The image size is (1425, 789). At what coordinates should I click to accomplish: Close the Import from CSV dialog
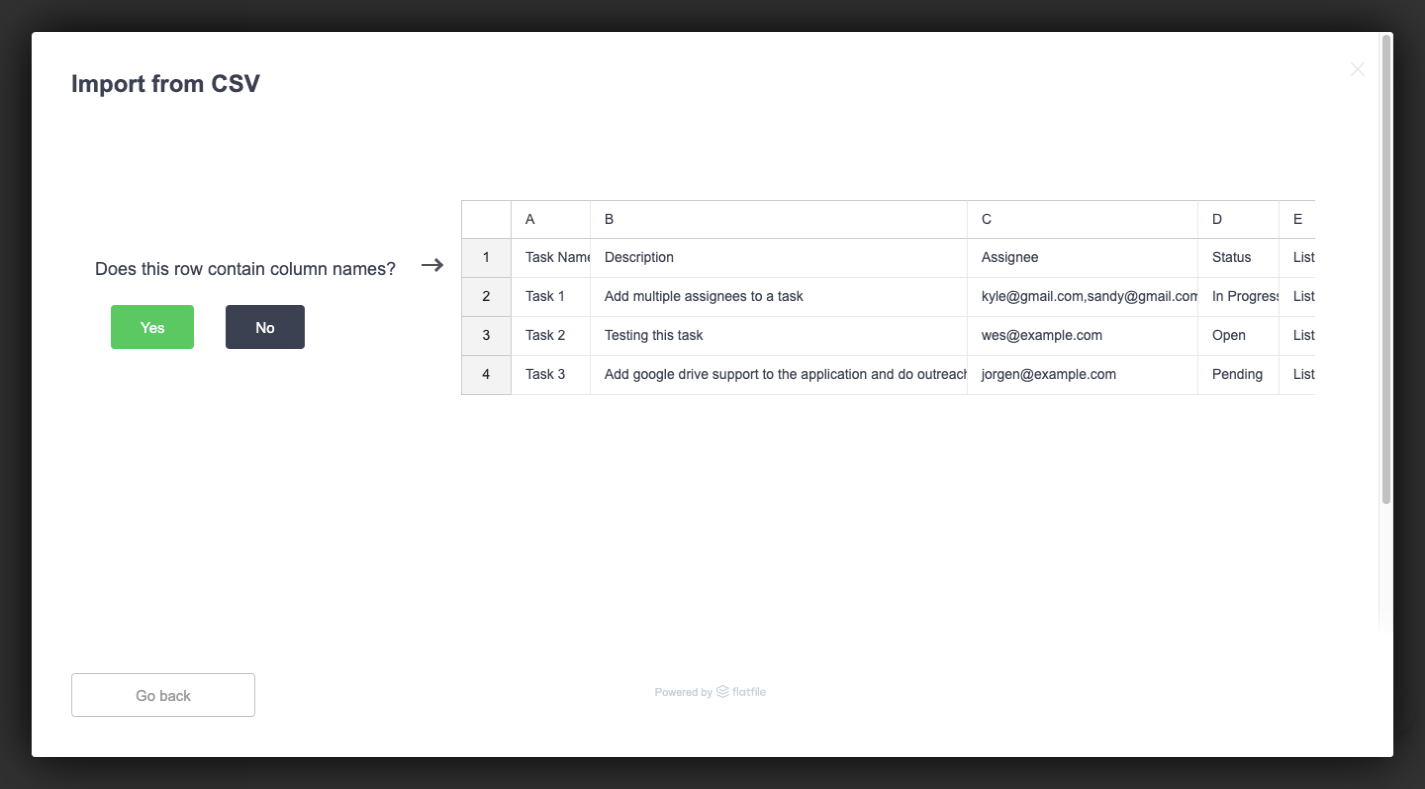1357,69
